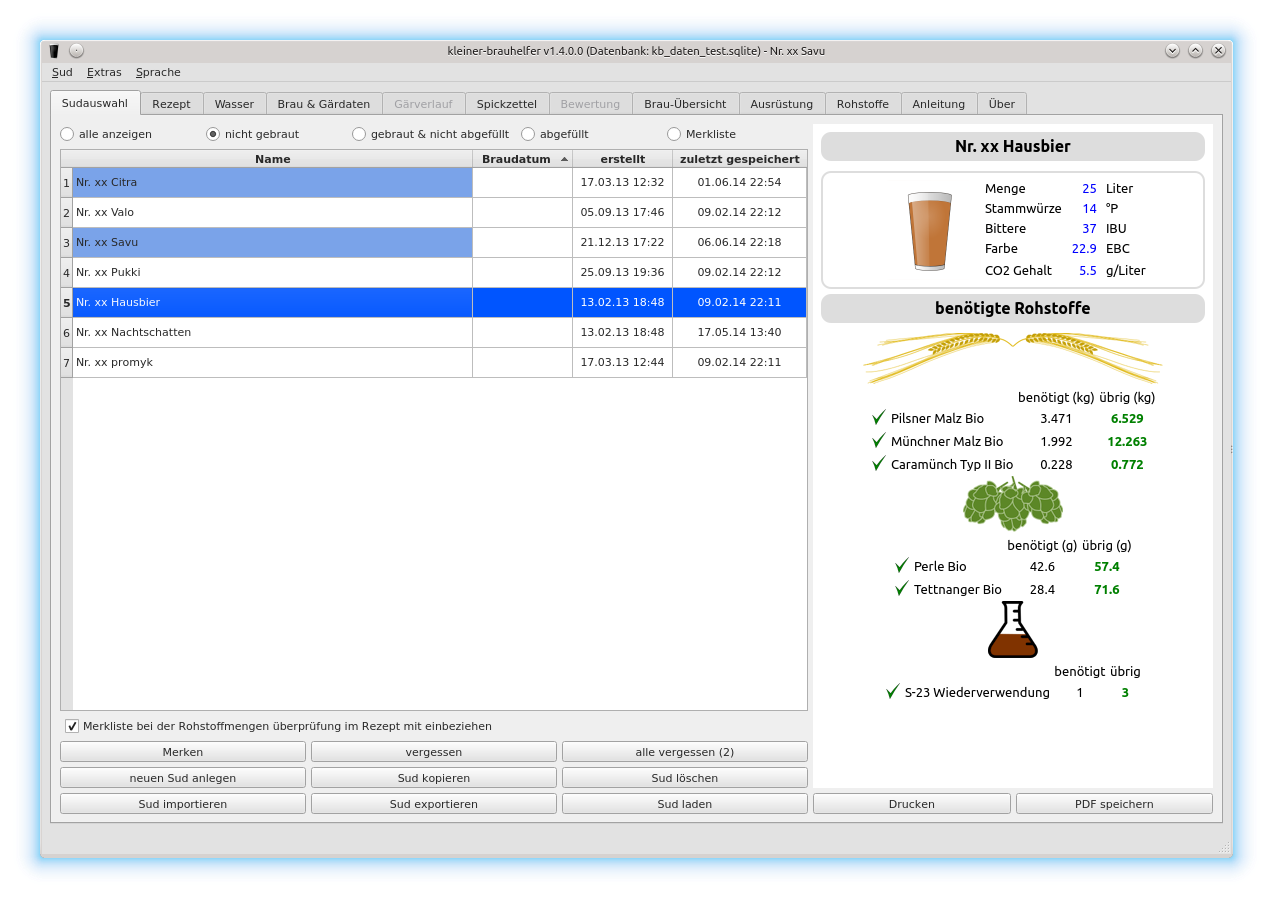The image size is (1273, 898).
Task: Click the app icon in the title bar
Action: [x=54, y=51]
